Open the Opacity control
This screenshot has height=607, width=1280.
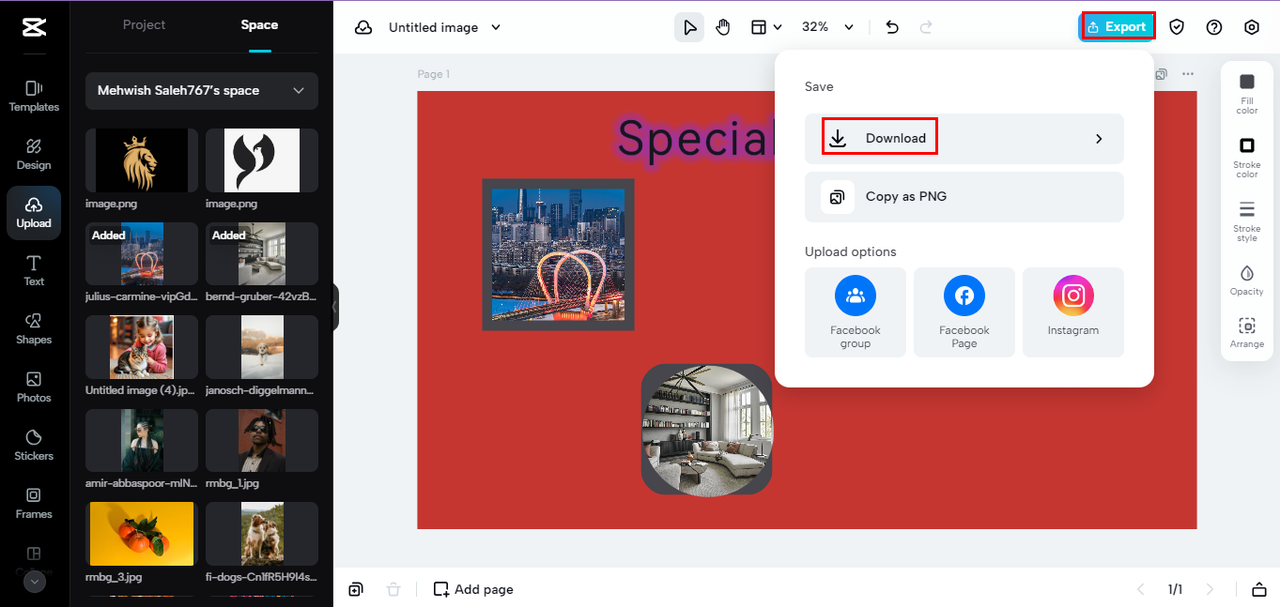(x=1247, y=280)
